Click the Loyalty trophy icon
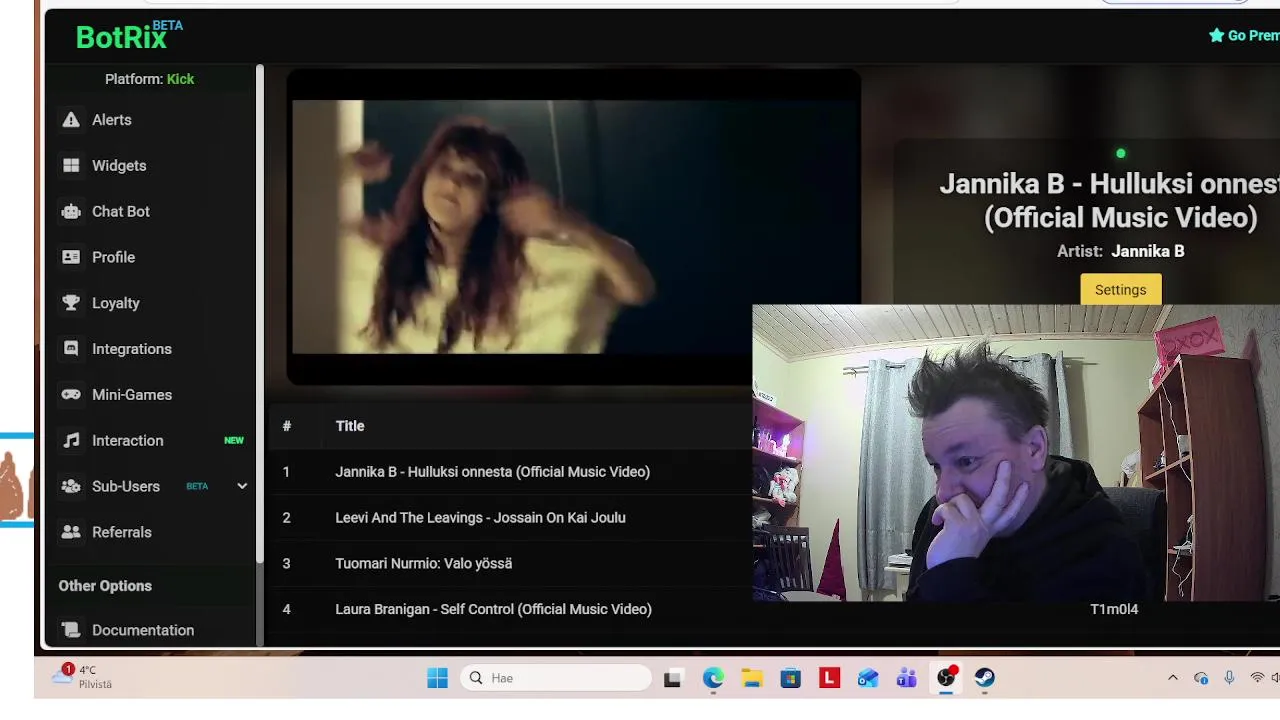The width and height of the screenshot is (1280, 720). coord(71,303)
